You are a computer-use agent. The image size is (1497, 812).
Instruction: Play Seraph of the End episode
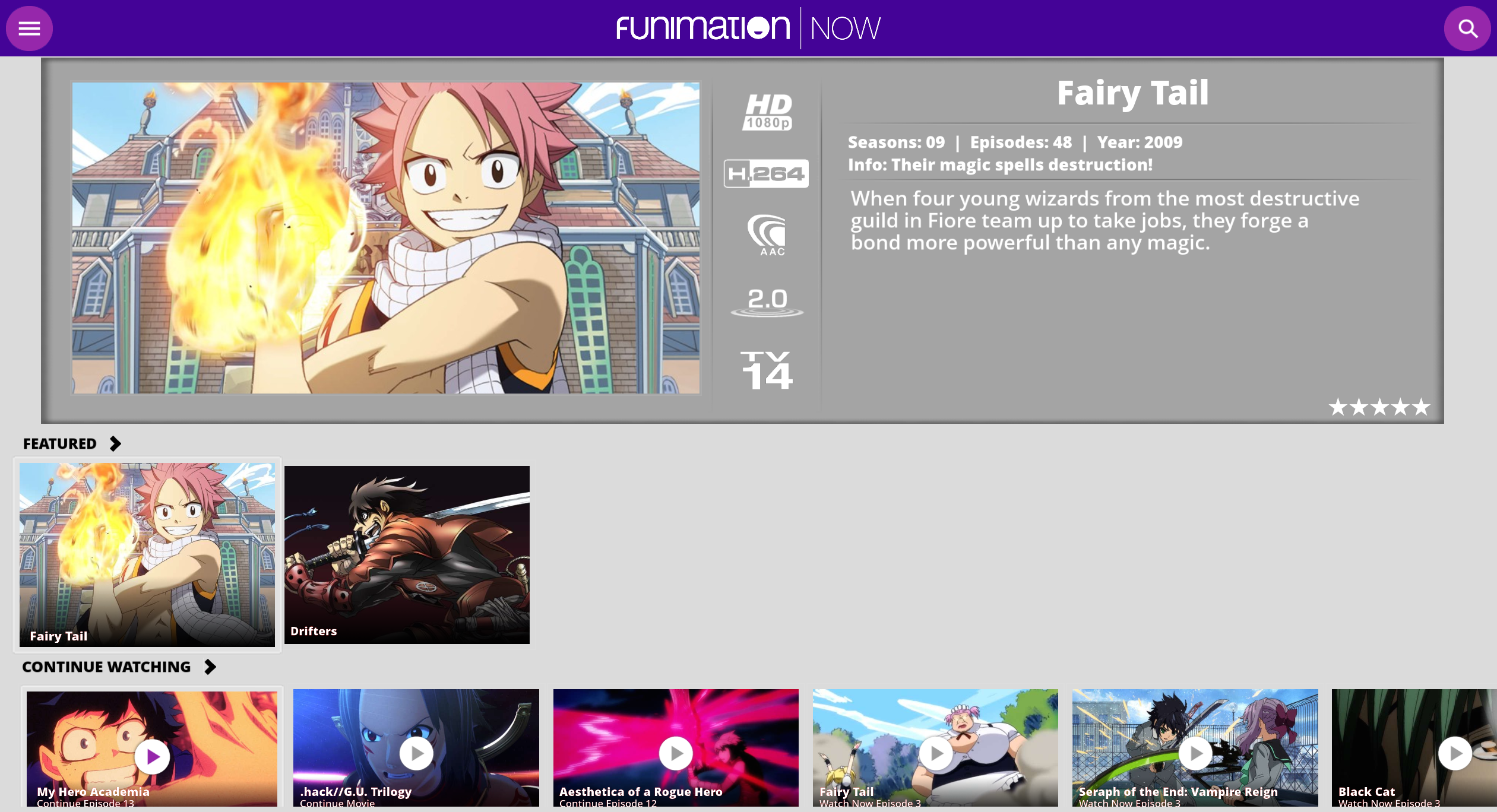point(1195,754)
